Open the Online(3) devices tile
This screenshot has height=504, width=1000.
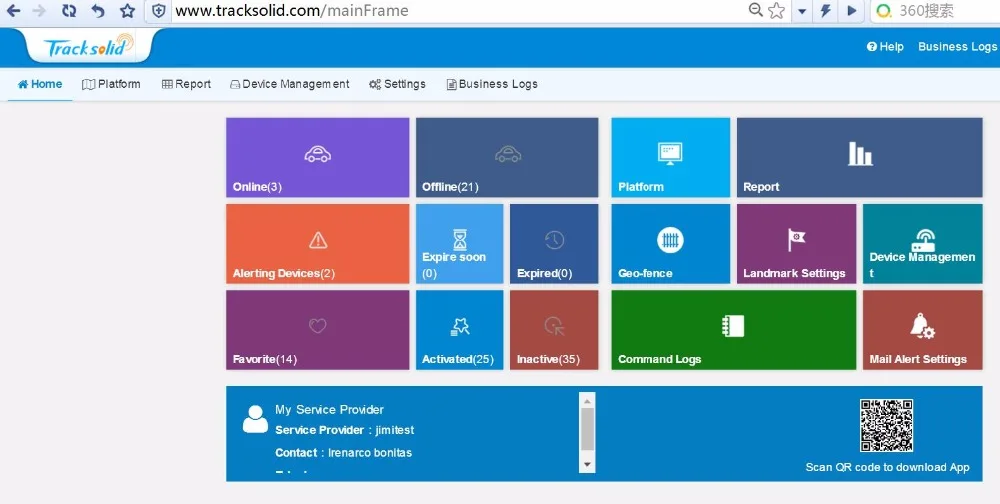pyautogui.click(x=318, y=158)
